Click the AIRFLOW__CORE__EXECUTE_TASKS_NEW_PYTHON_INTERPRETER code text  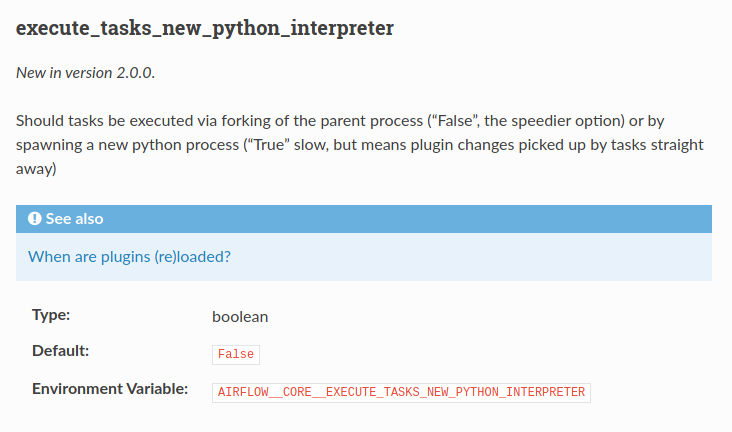tap(401, 391)
